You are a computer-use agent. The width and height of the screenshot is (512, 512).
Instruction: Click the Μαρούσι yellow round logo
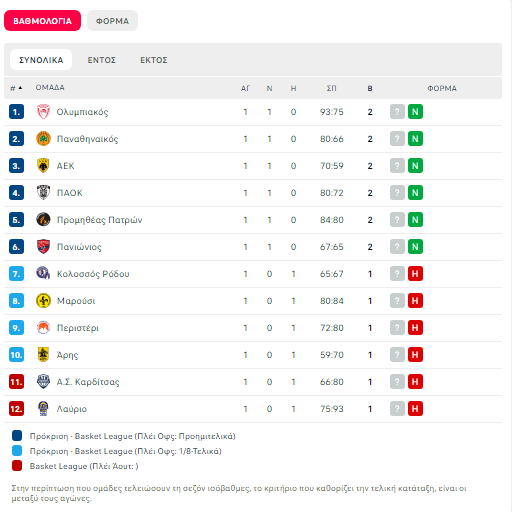tap(43, 301)
